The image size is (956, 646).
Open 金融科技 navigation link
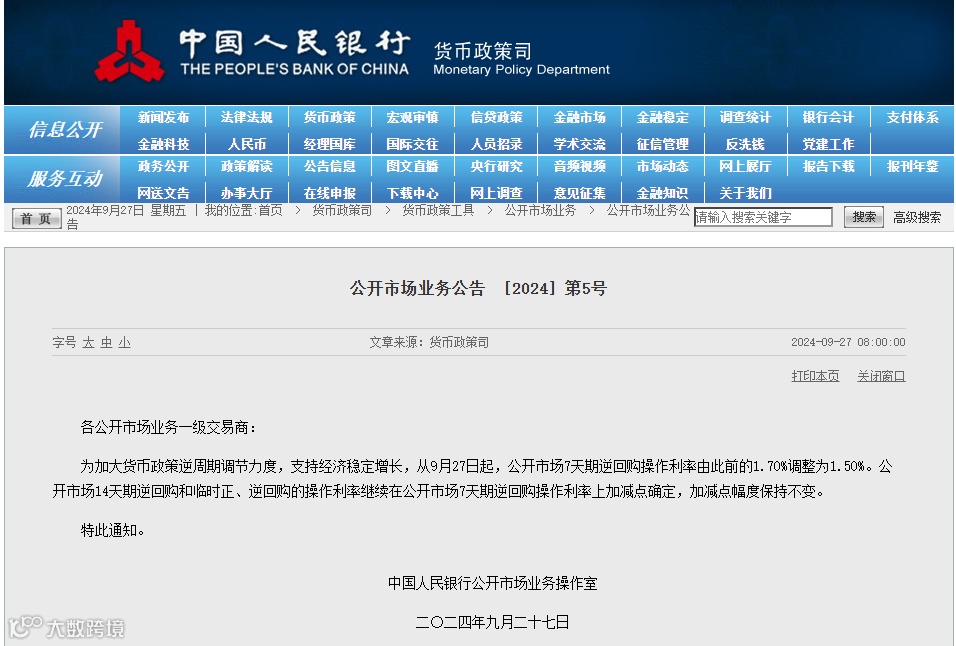[x=163, y=144]
